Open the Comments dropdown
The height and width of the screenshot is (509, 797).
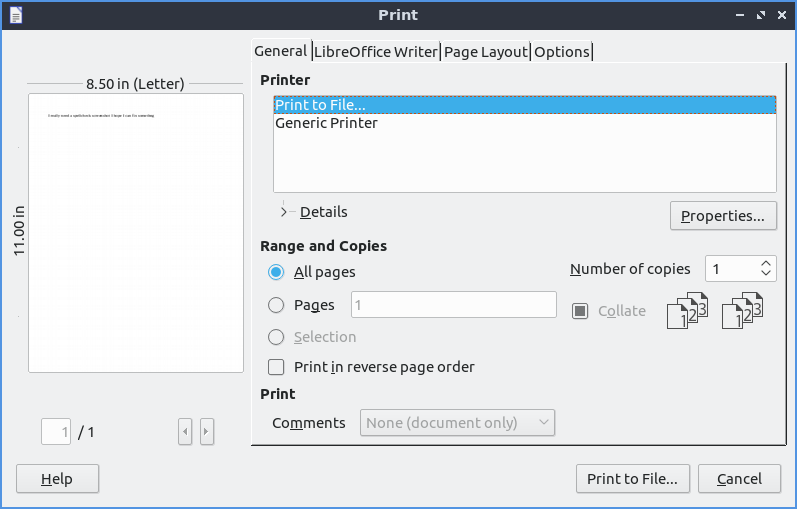[457, 423]
